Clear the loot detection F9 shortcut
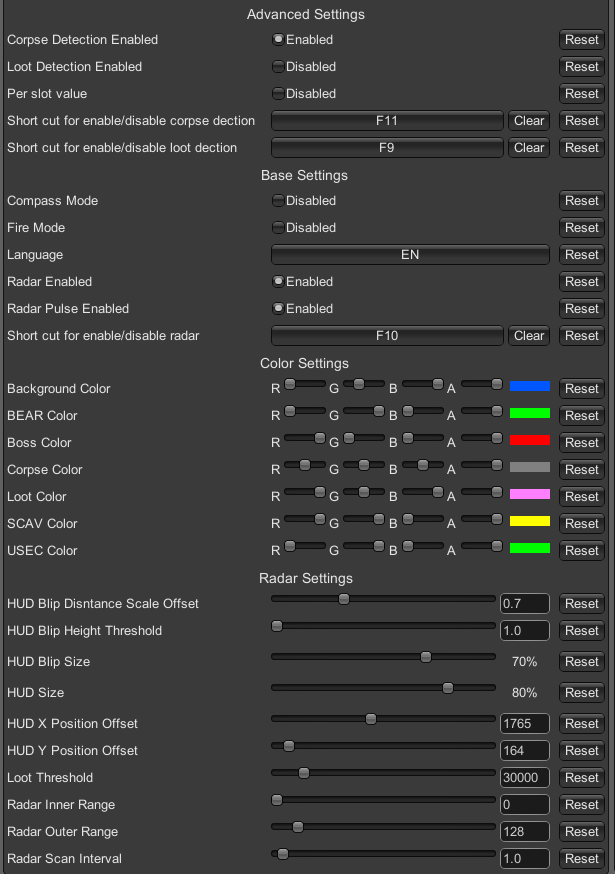The height and width of the screenshot is (874, 615). point(529,148)
